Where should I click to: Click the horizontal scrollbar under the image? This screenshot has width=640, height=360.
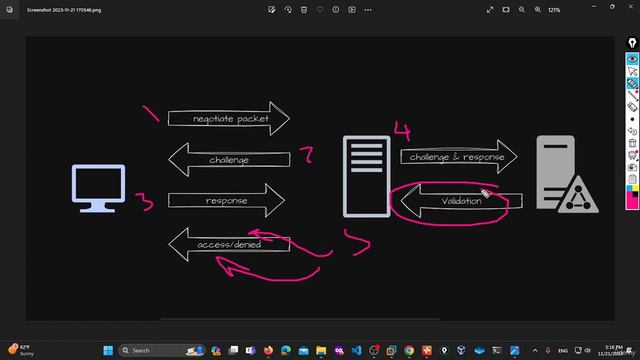pos(300,319)
